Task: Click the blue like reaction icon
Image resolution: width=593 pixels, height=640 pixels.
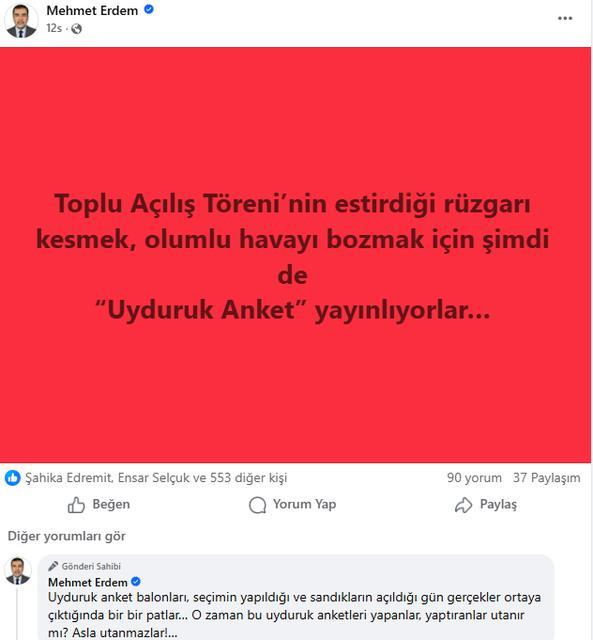Action: coord(13,478)
